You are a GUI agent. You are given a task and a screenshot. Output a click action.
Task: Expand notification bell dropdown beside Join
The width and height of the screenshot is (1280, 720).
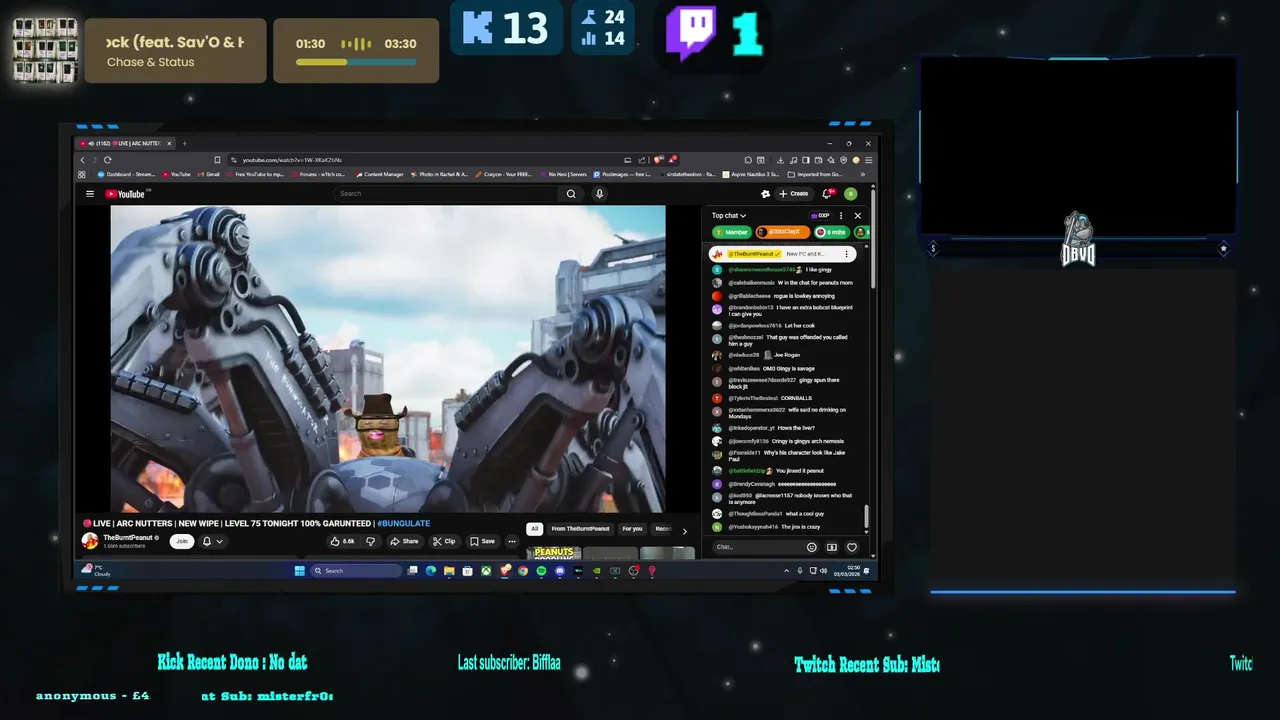pos(213,541)
